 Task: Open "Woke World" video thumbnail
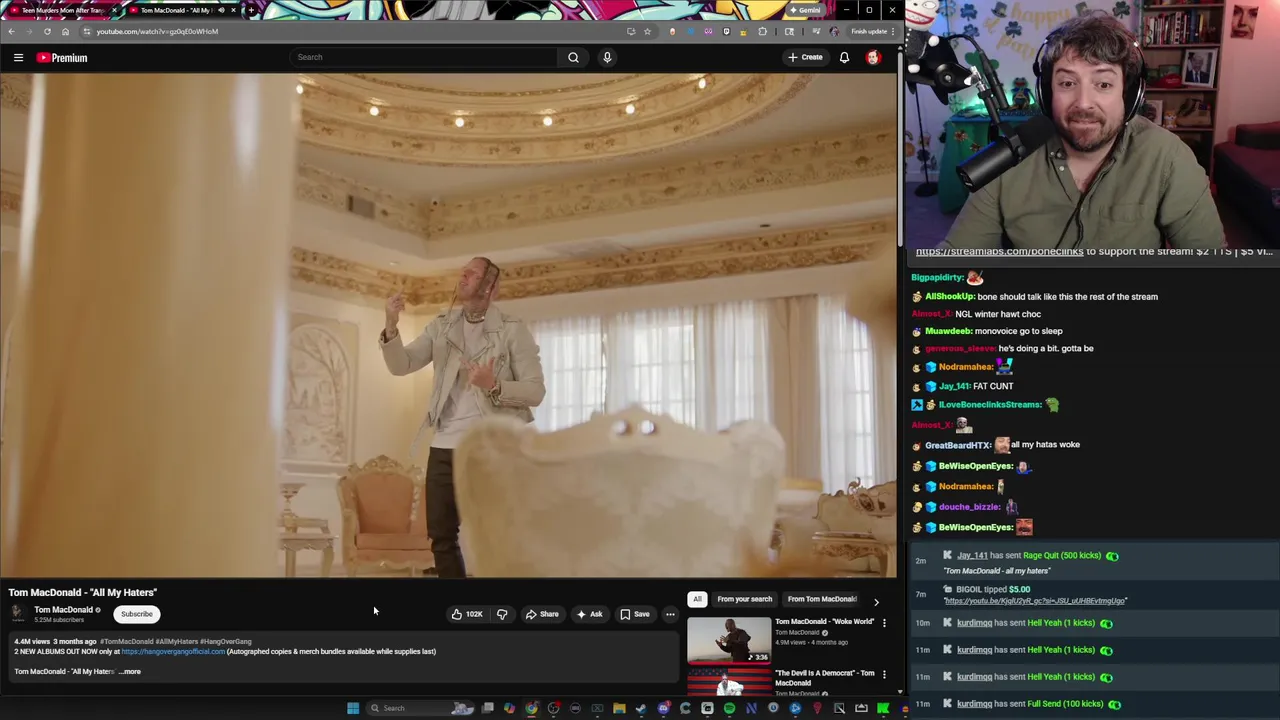pyautogui.click(x=729, y=640)
